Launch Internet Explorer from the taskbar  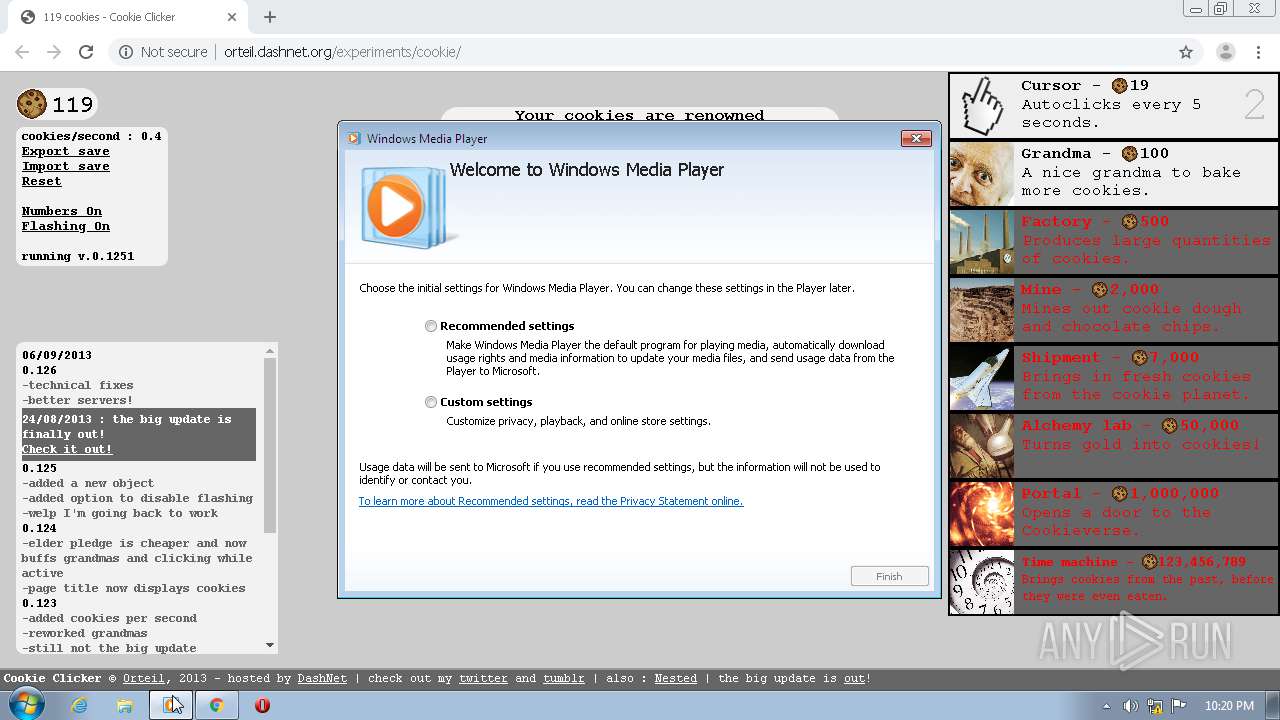coord(79,705)
